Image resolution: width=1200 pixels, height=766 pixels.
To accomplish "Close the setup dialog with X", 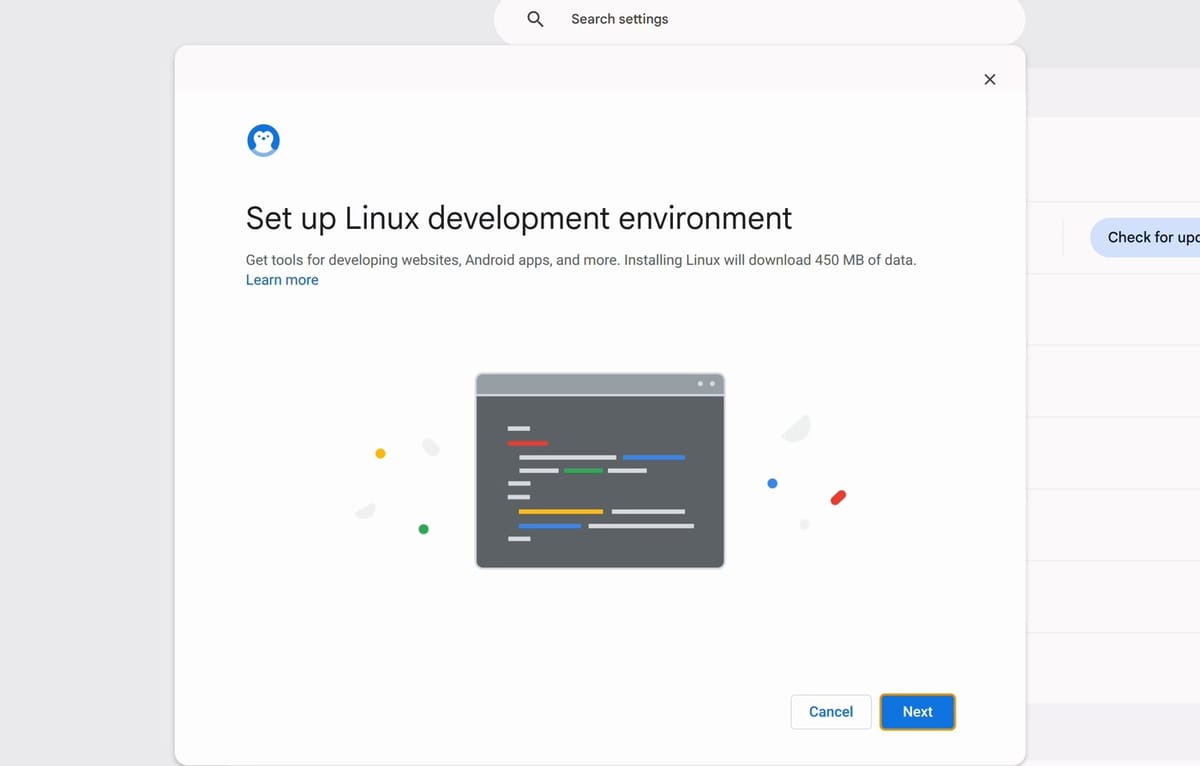I will tap(990, 79).
